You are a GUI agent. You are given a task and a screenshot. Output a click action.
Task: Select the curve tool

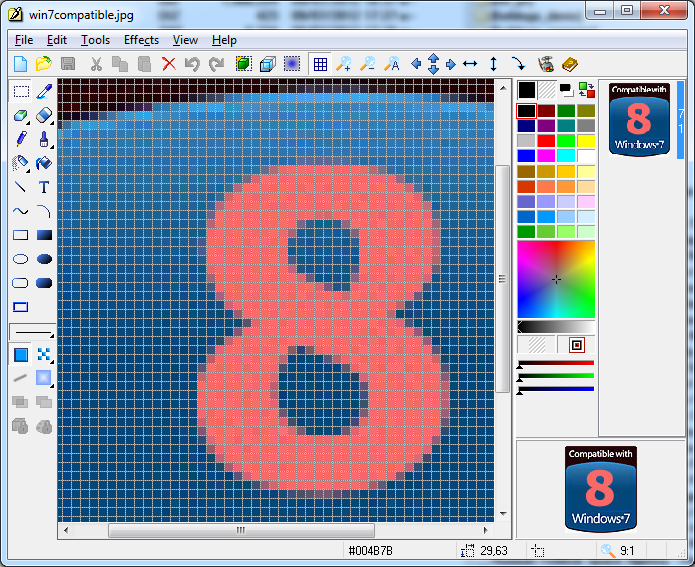tap(20, 211)
